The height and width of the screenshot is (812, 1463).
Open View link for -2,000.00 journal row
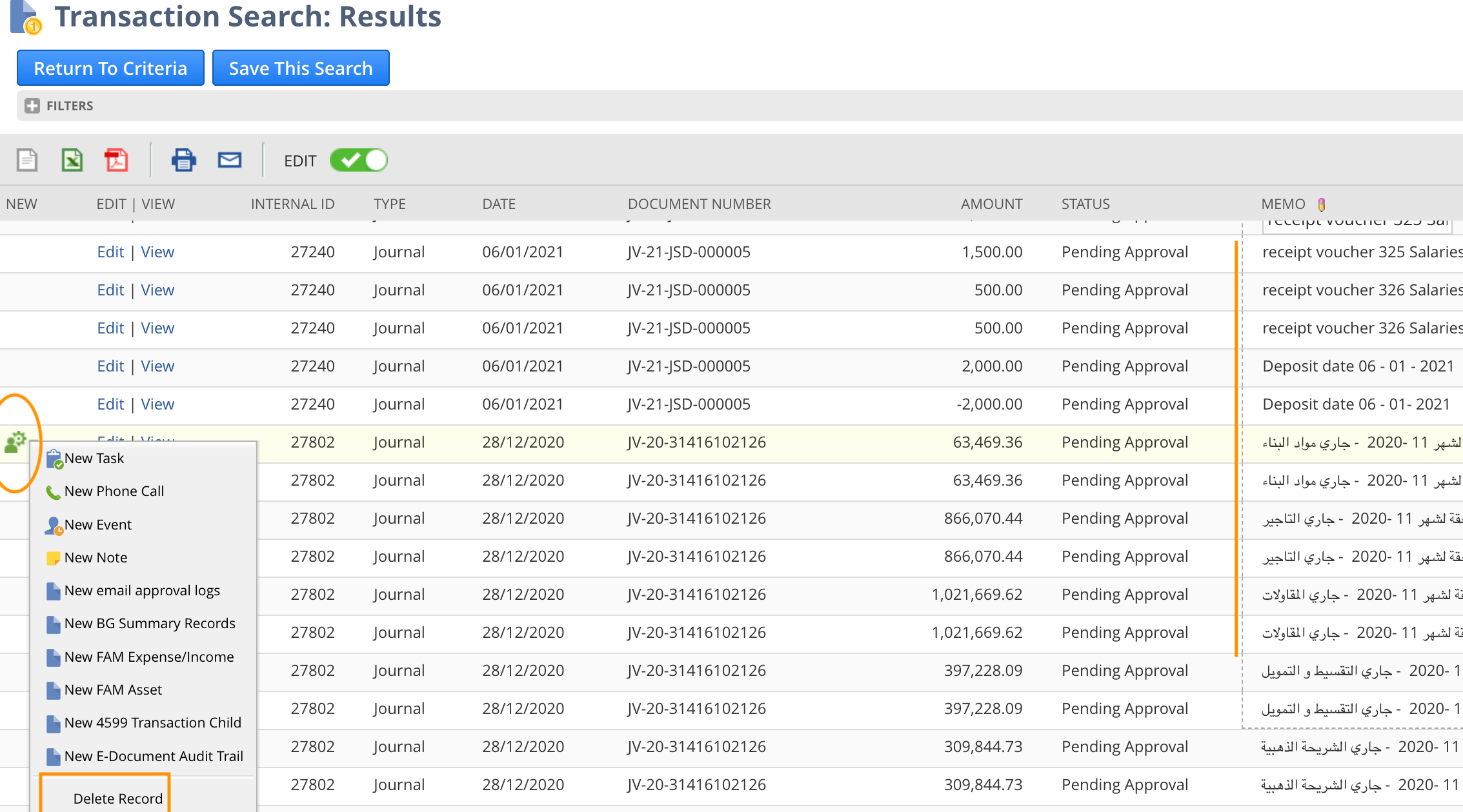tap(157, 404)
